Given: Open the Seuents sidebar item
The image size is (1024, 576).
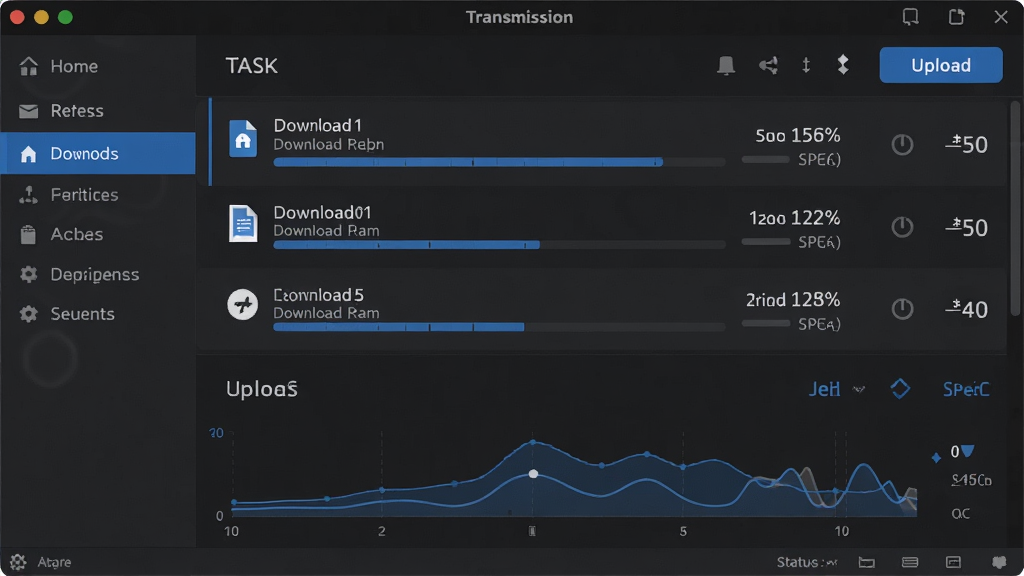Looking at the screenshot, I should (98, 314).
